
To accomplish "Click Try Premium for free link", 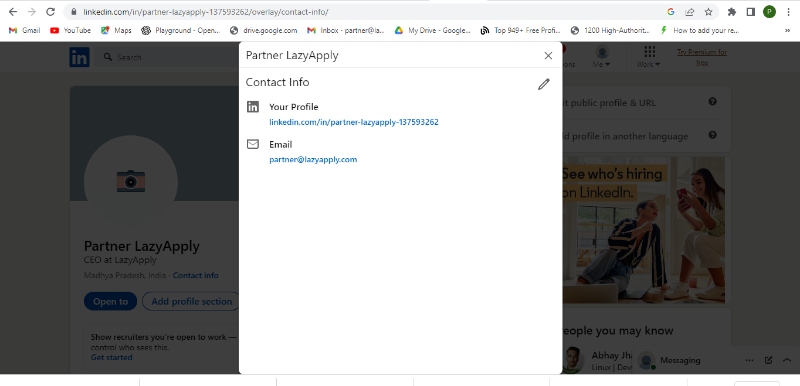I will 702,57.
